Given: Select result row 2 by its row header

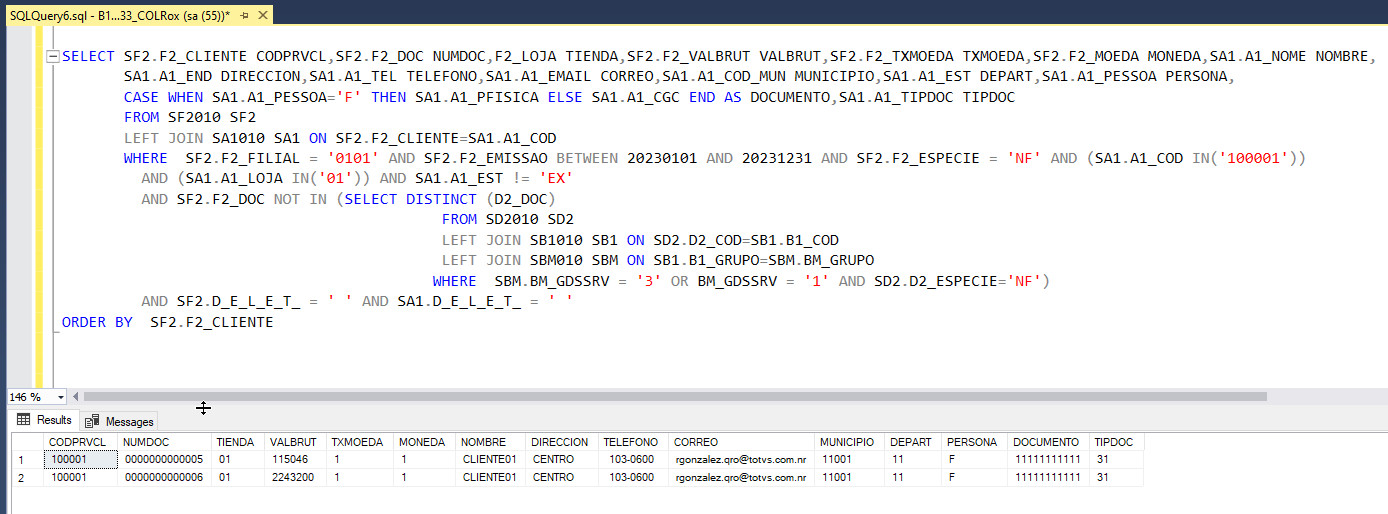Looking at the screenshot, I should click(x=27, y=478).
